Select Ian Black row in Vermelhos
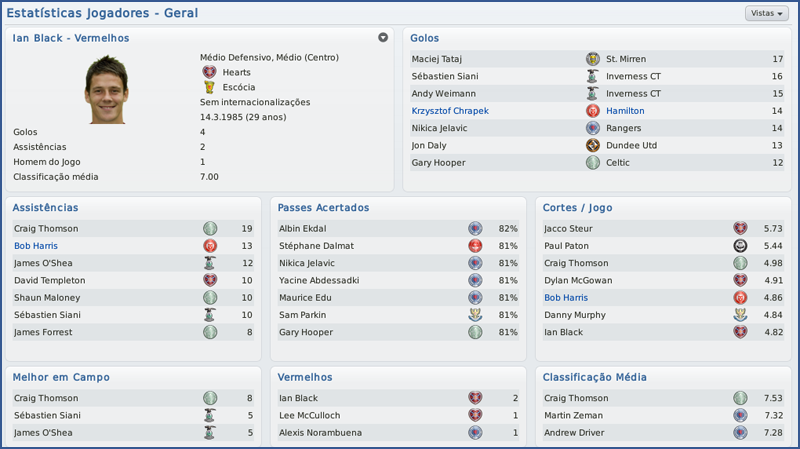800x449 pixels. point(397,398)
